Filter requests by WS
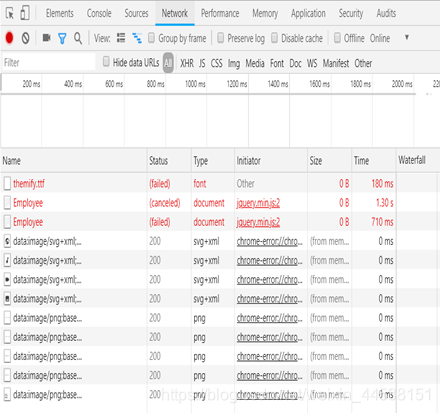 [312, 63]
